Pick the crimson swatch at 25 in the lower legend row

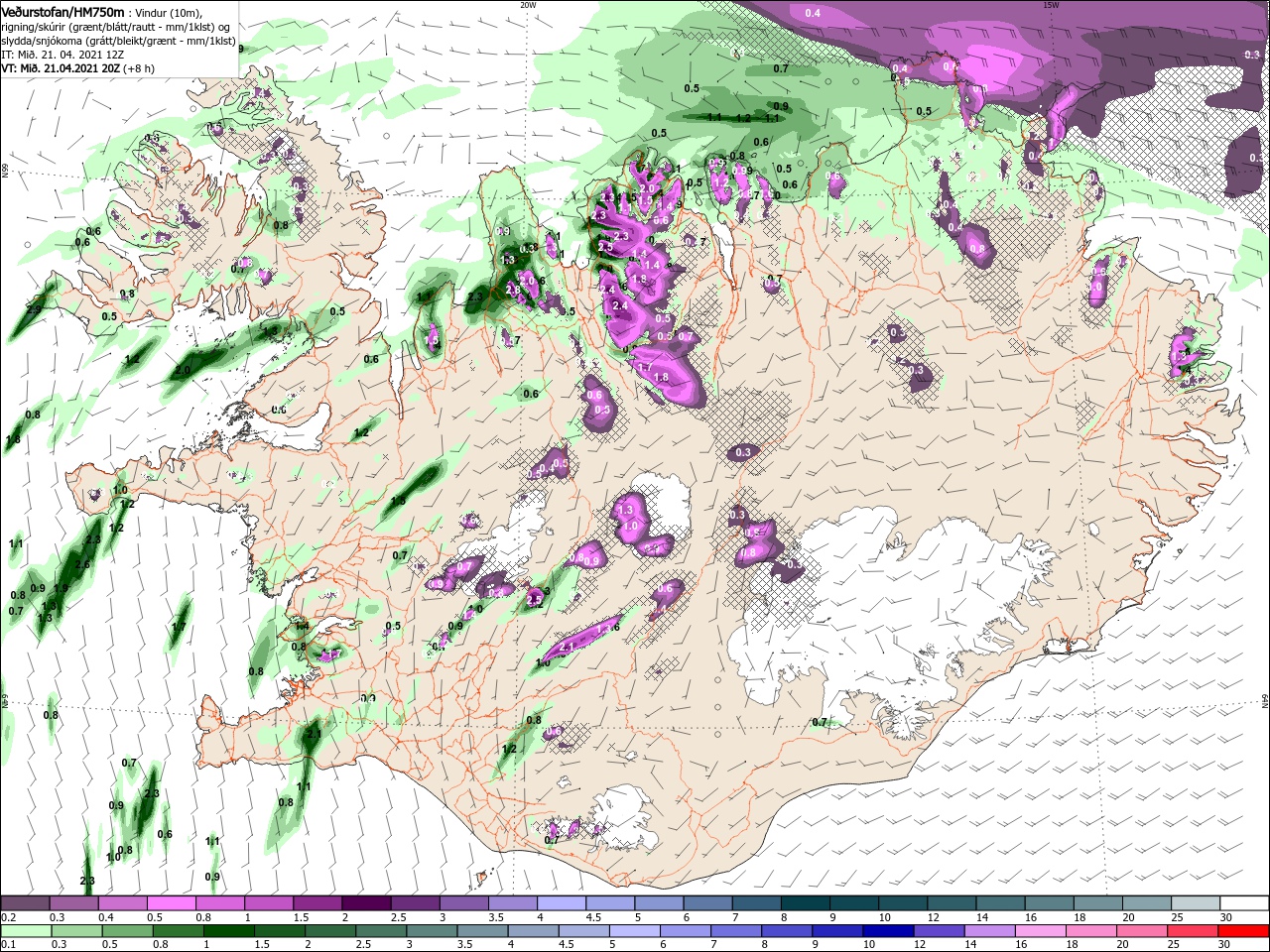point(1193,932)
